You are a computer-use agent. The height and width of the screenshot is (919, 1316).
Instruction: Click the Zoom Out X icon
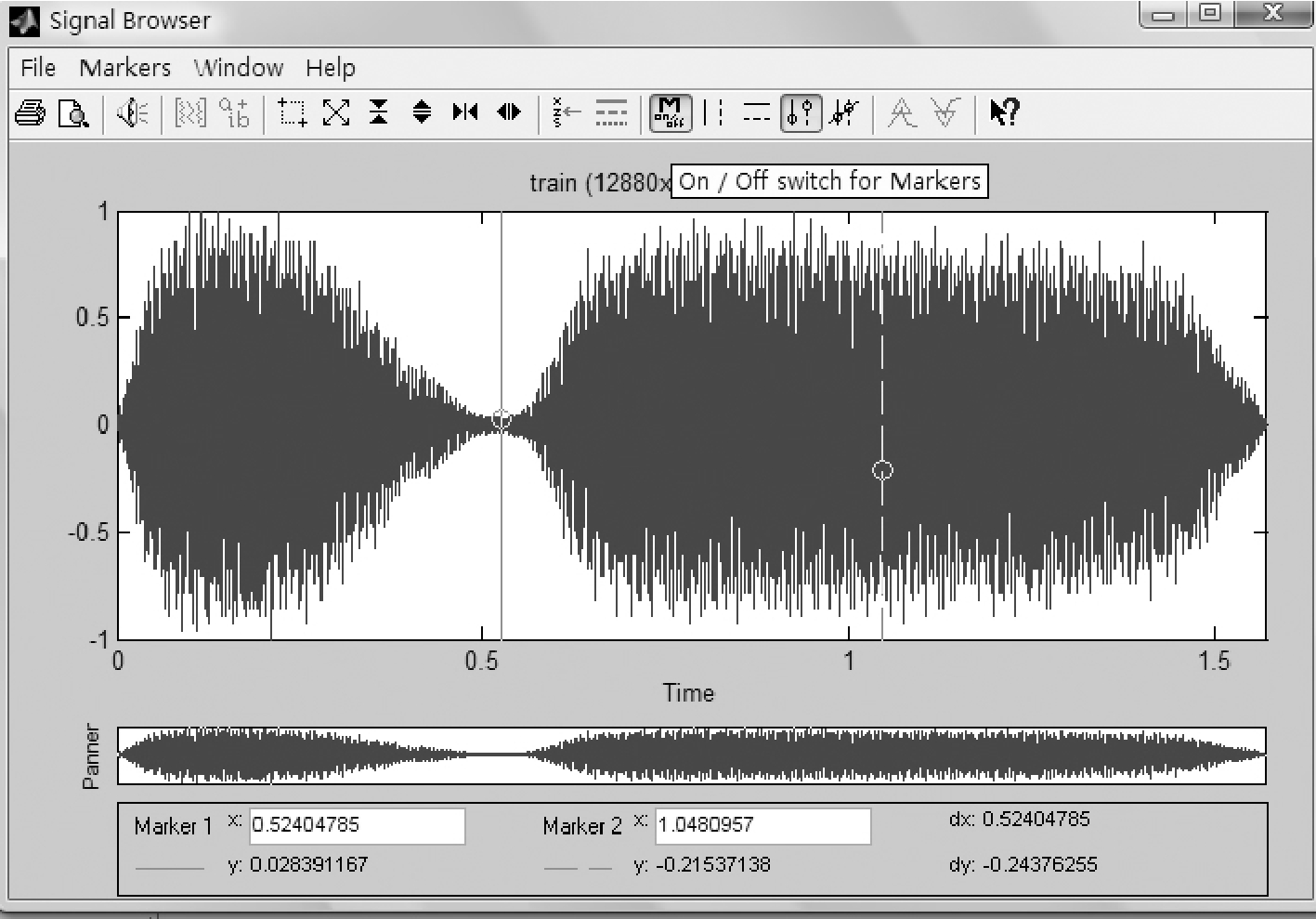509,113
